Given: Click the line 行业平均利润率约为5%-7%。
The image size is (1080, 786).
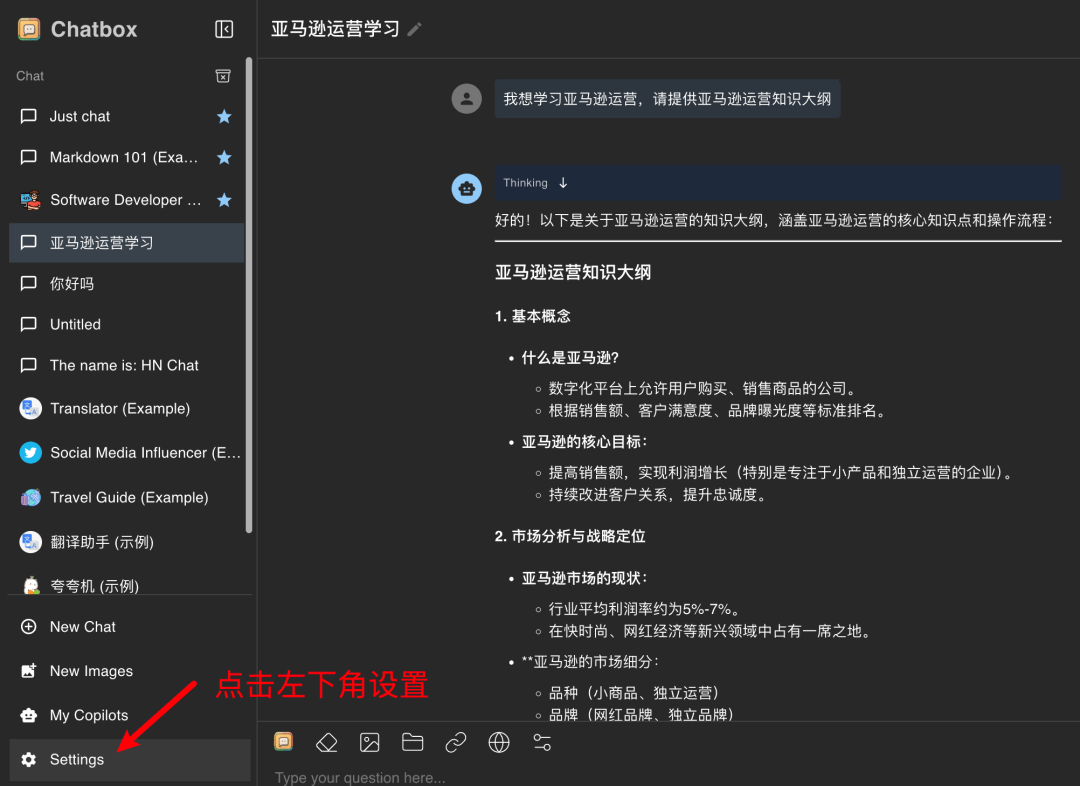Looking at the screenshot, I should click(645, 609).
